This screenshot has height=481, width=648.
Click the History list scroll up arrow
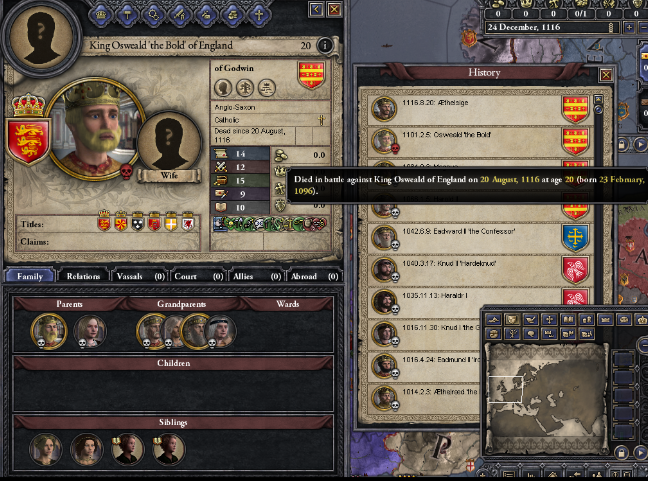pos(598,99)
